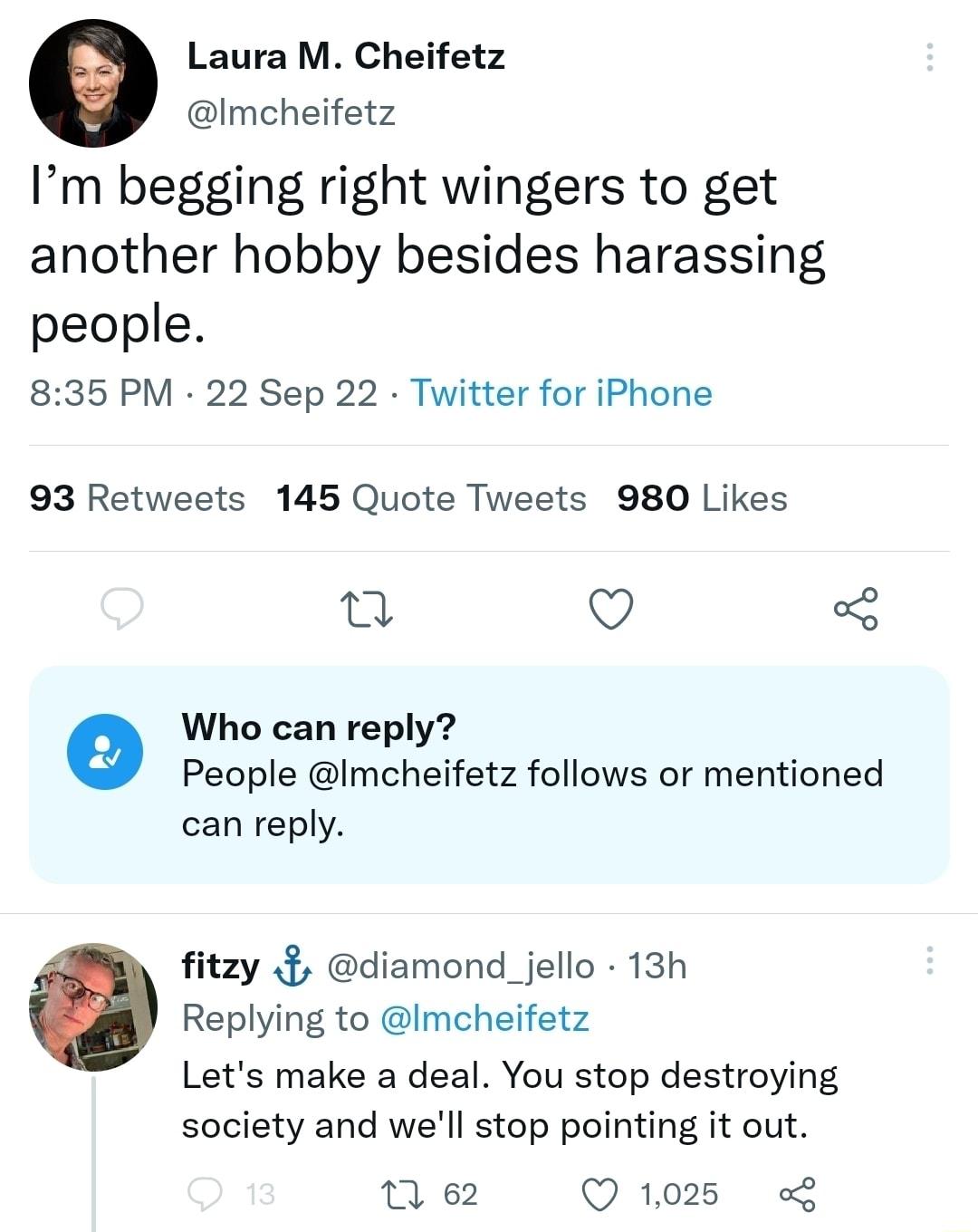Click the Twitter for iPhone link
Viewport: 978px width, 1232px height.
tap(561, 393)
